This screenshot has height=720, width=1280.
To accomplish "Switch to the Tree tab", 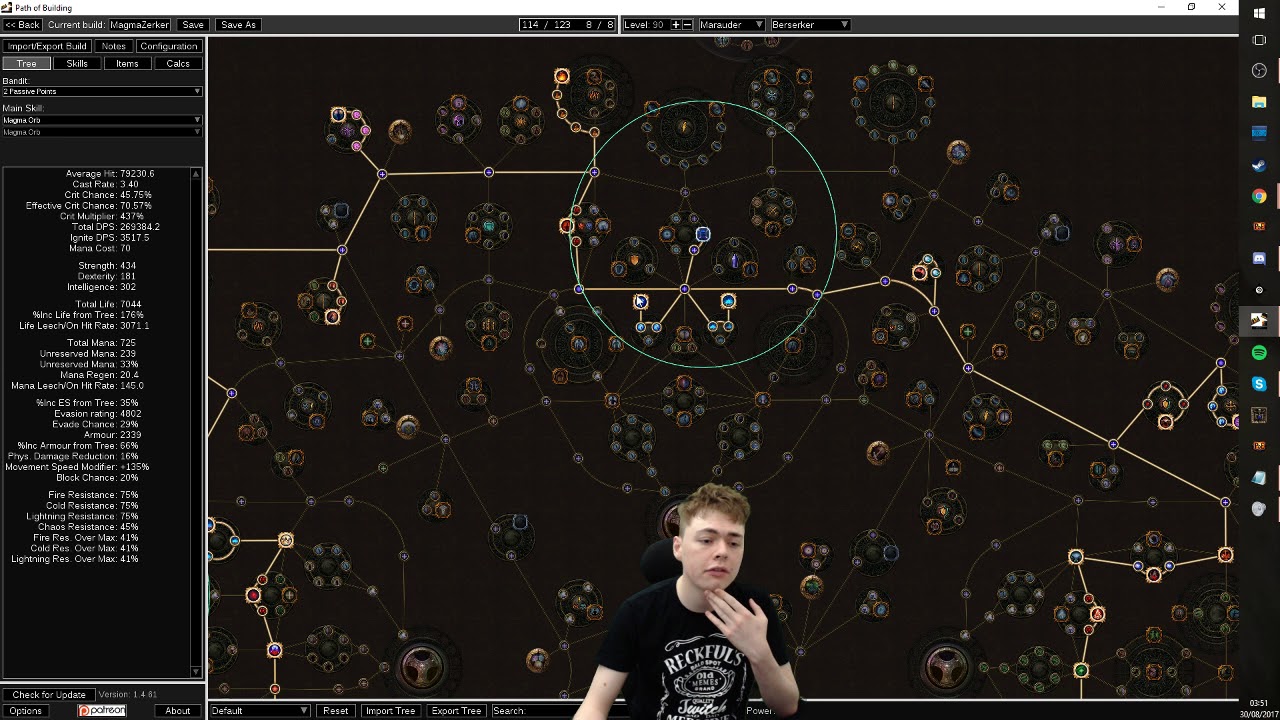I will (26, 64).
